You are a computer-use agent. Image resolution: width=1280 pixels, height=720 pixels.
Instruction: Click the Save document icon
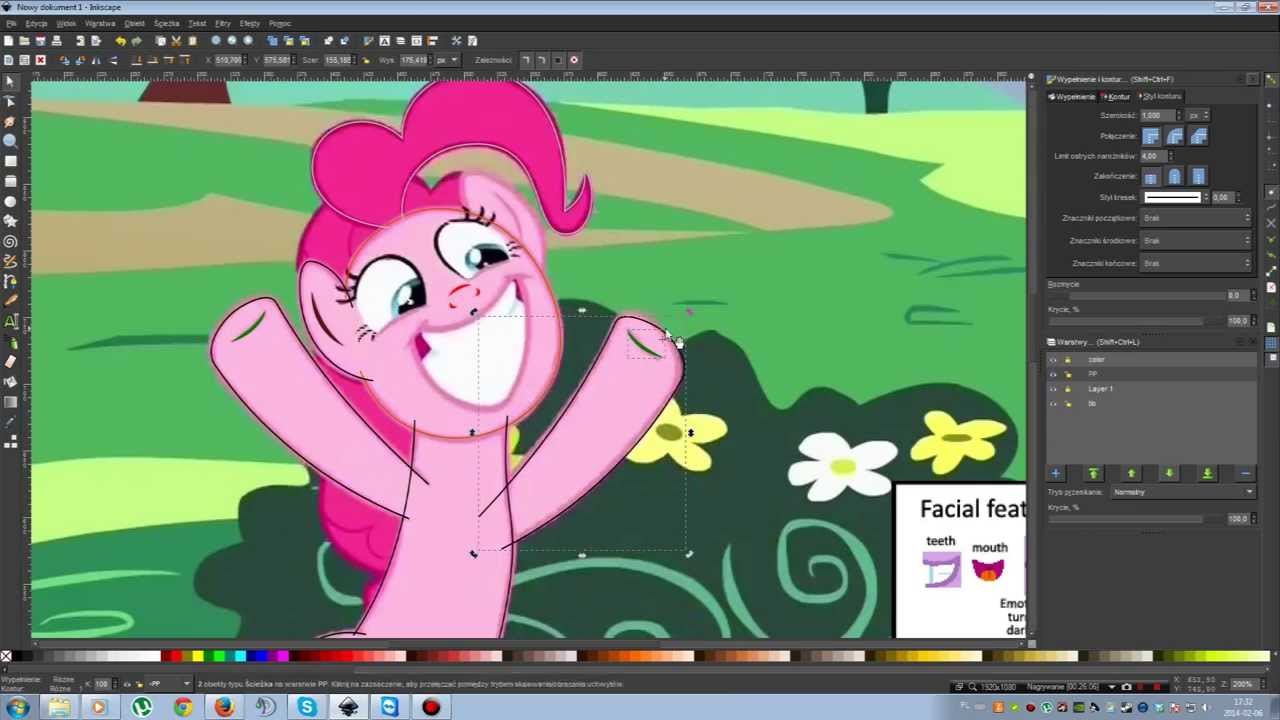(x=40, y=41)
